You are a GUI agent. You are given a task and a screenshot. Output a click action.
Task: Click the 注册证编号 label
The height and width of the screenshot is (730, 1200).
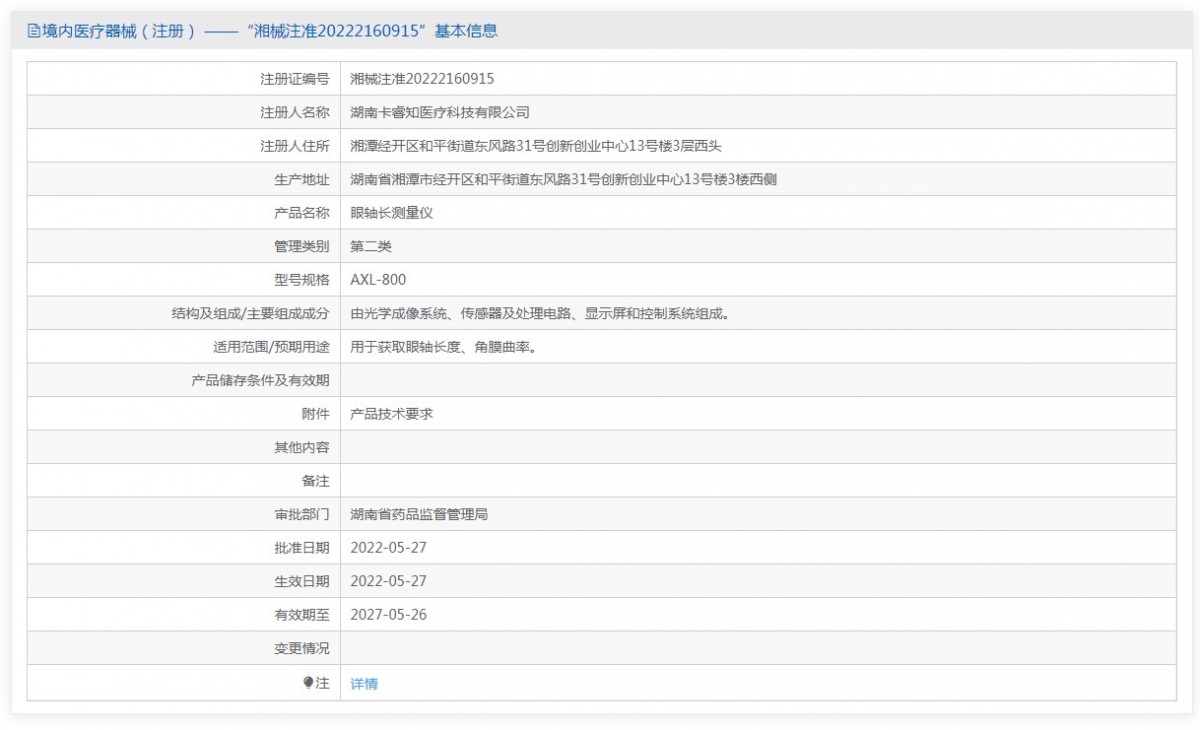pyautogui.click(x=295, y=79)
